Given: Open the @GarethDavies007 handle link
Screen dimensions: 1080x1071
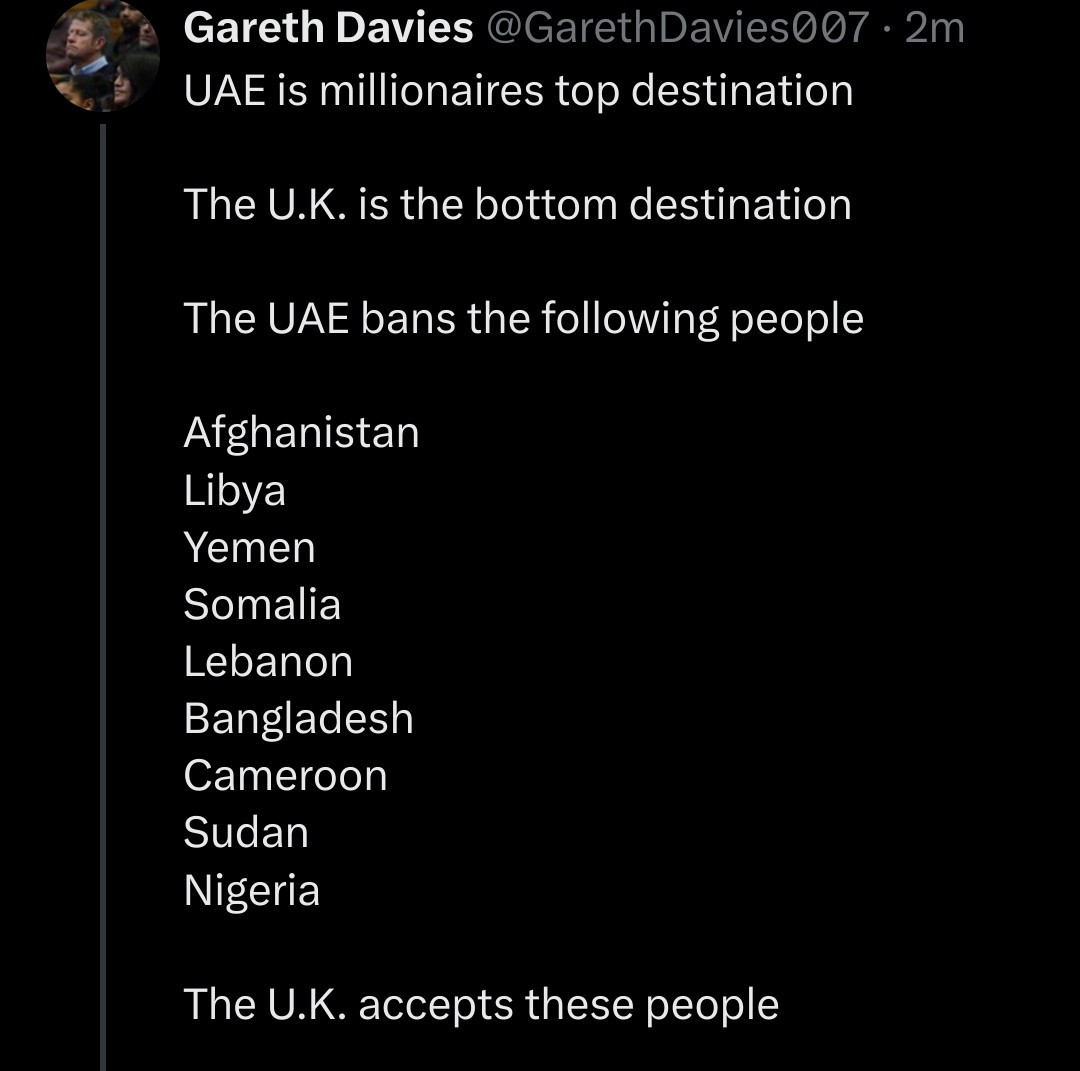Looking at the screenshot, I should (678, 28).
